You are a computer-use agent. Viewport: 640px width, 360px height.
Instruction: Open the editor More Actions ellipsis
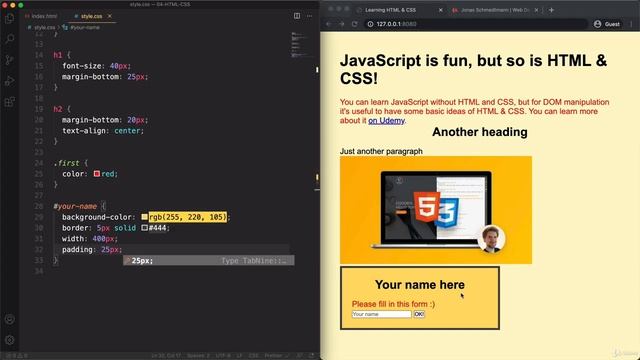(309, 16)
